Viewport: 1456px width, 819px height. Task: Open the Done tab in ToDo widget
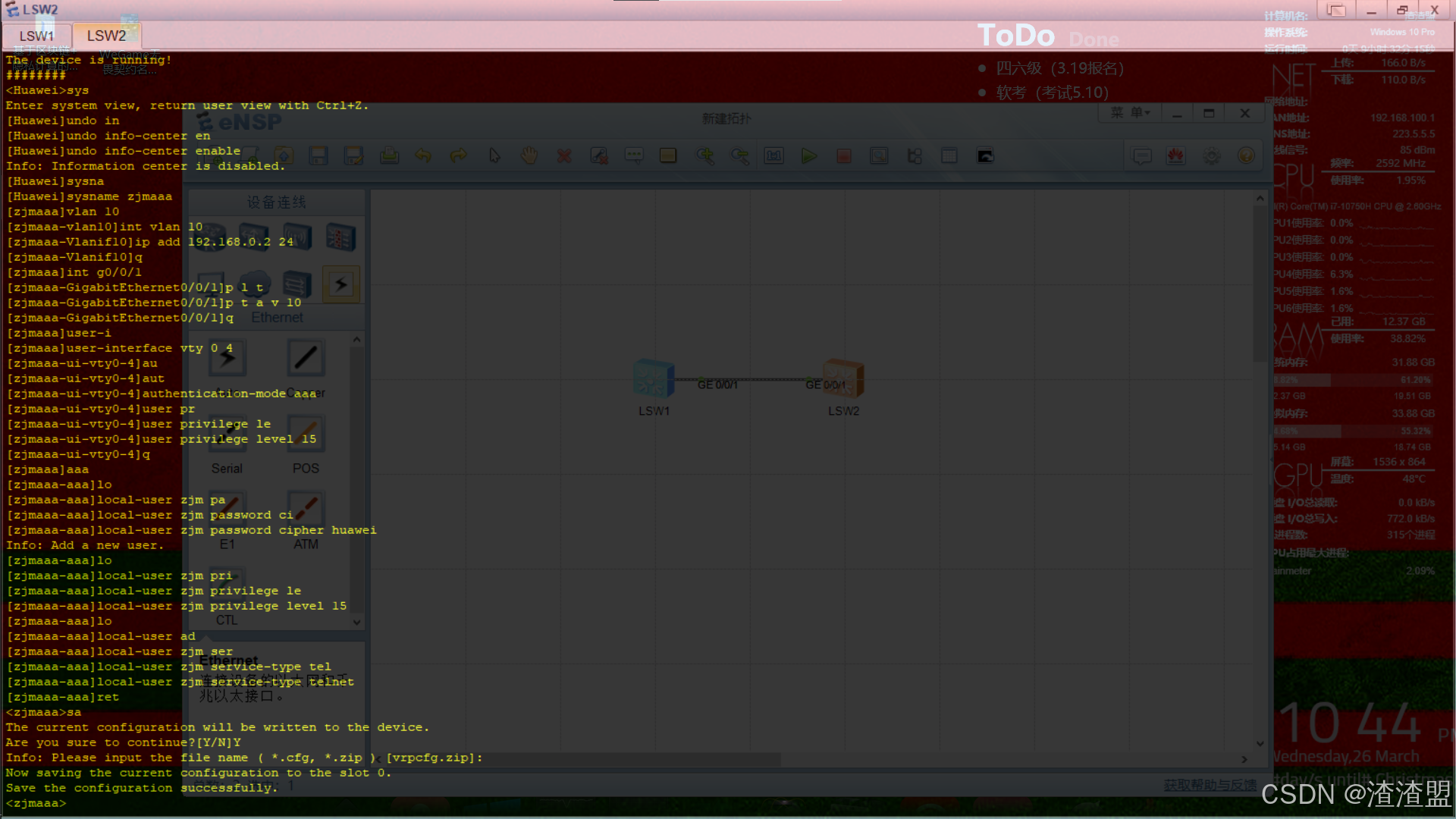tap(1094, 39)
